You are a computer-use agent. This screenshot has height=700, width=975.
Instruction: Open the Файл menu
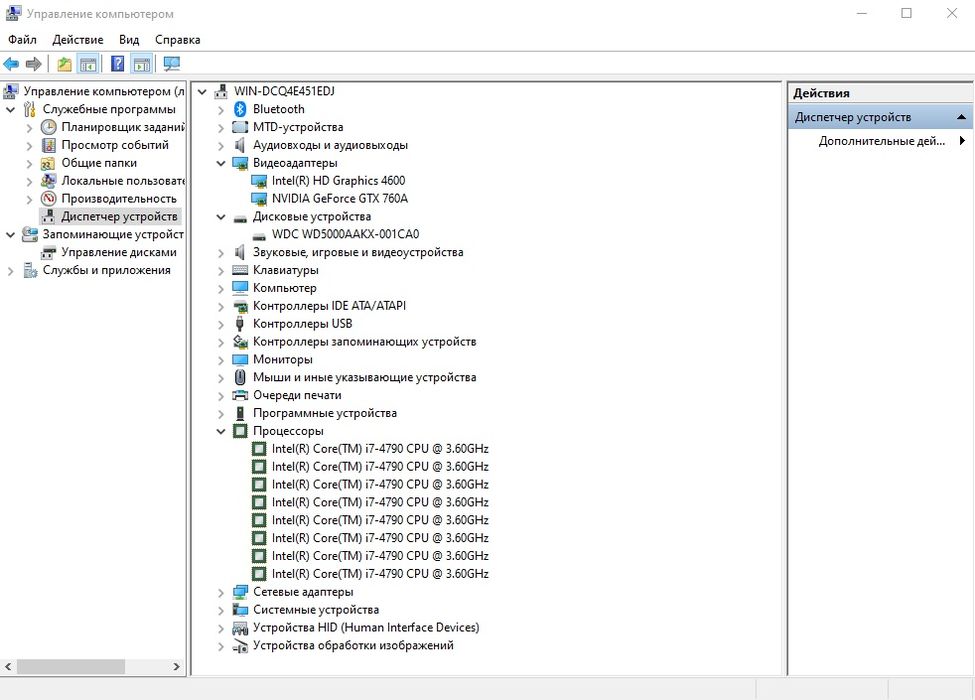tap(22, 40)
